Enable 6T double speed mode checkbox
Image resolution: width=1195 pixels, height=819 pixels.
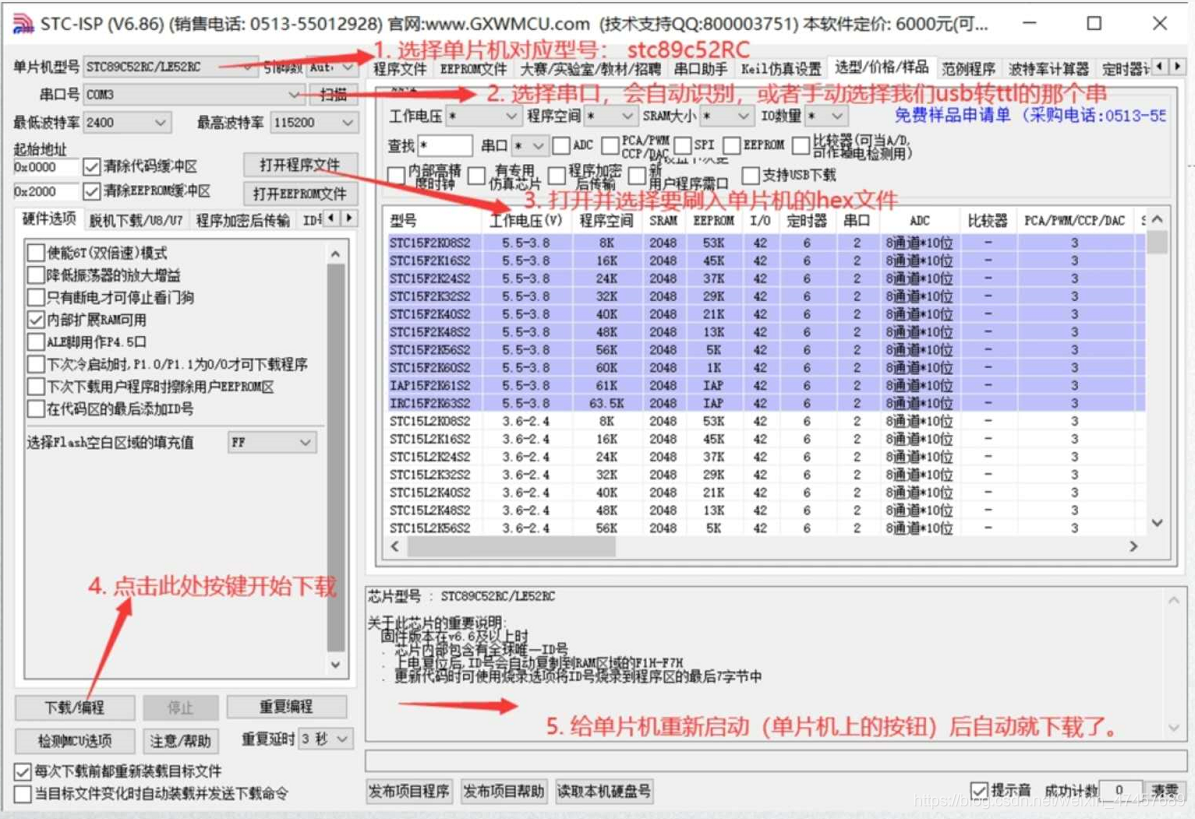point(36,253)
